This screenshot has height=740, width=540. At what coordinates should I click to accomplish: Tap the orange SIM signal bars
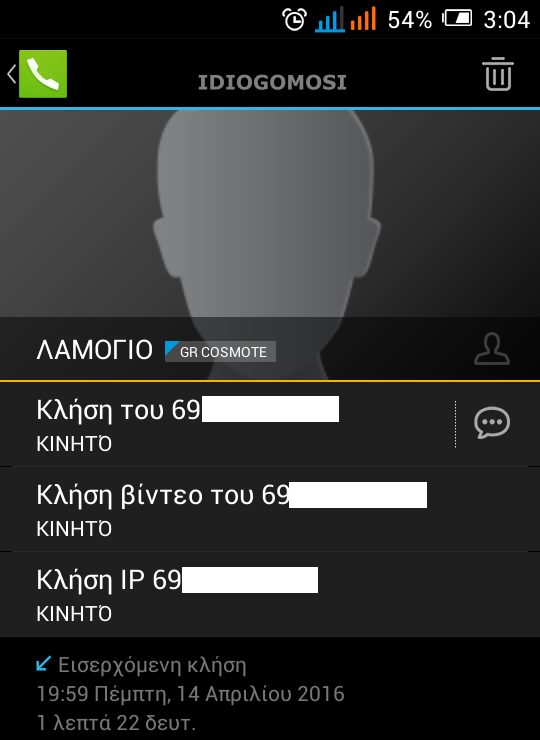coord(363,19)
